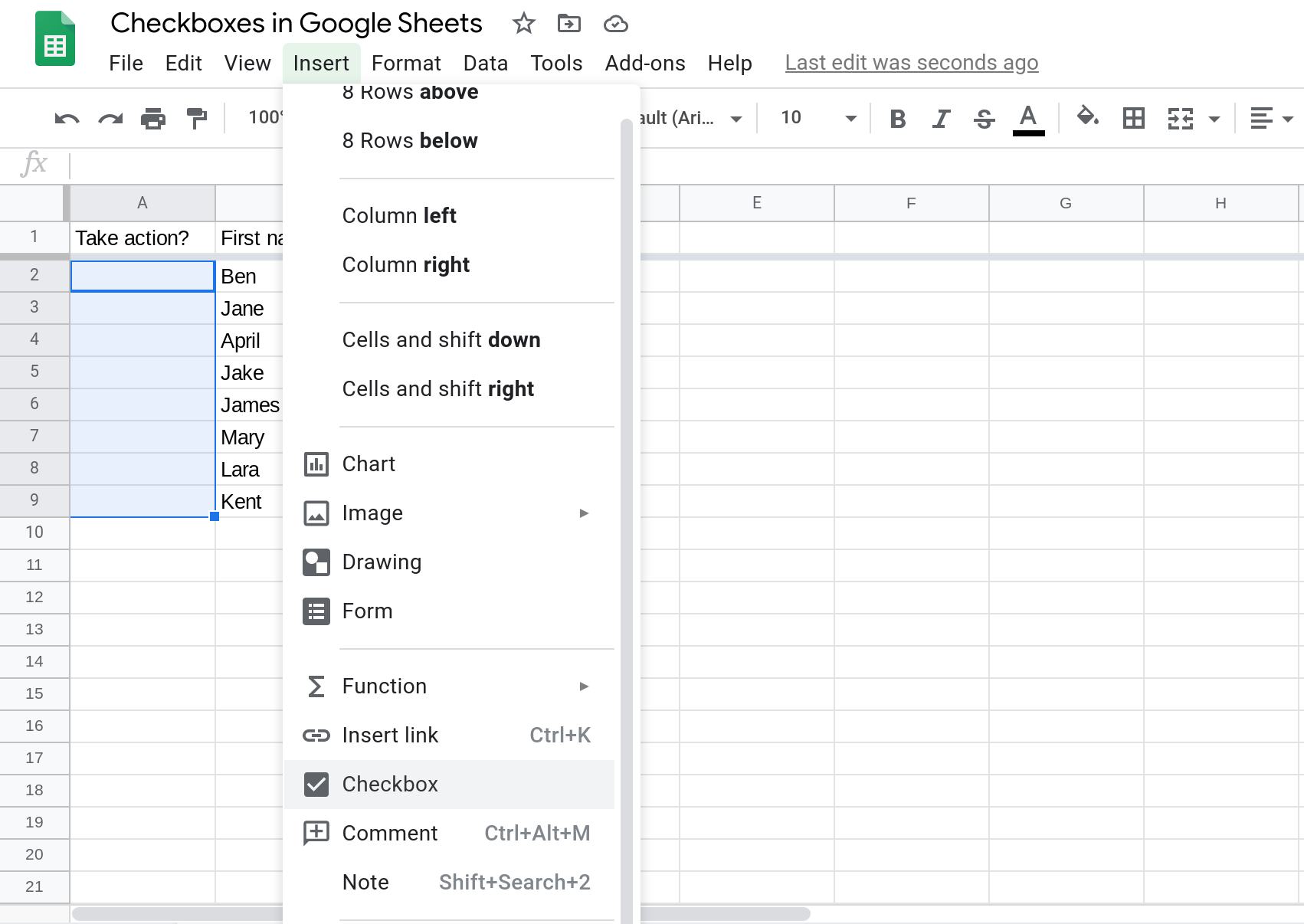The height and width of the screenshot is (924, 1304).
Task: Open the View menu
Action: [247, 63]
